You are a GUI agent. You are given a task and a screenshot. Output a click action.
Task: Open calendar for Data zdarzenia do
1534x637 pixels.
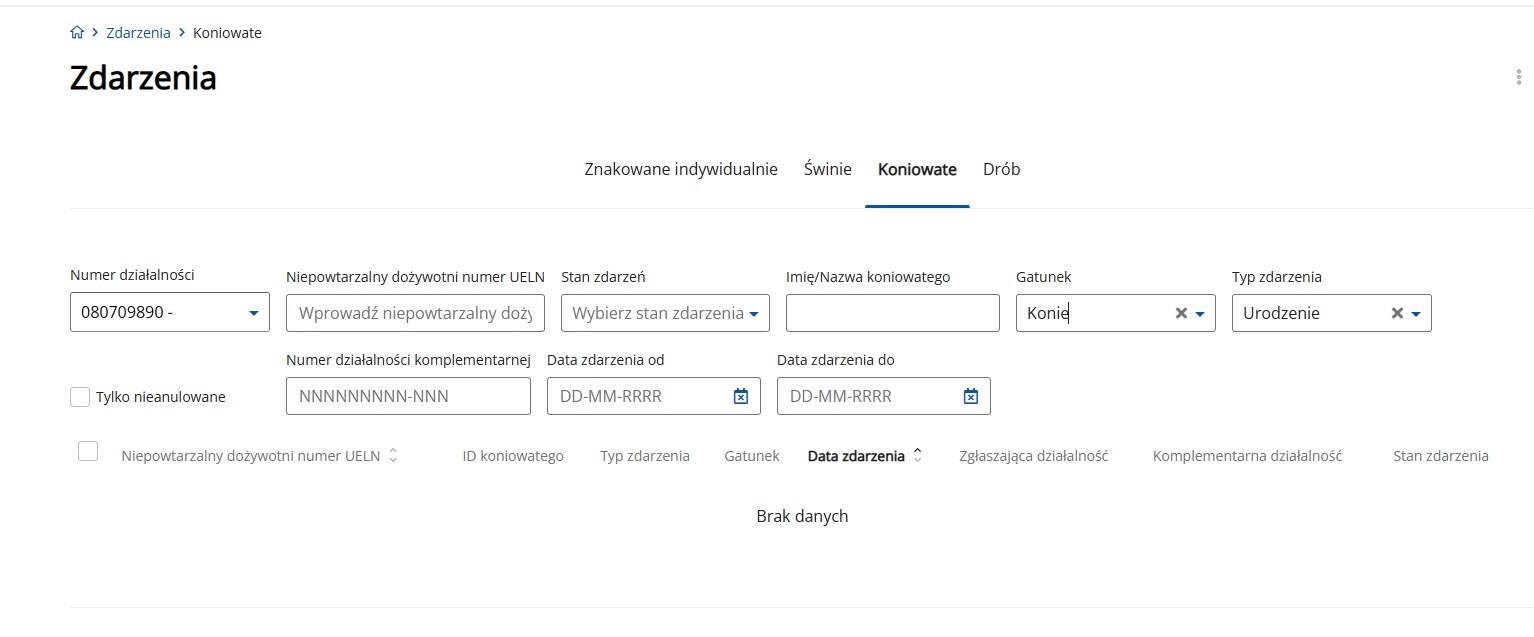coord(970,396)
